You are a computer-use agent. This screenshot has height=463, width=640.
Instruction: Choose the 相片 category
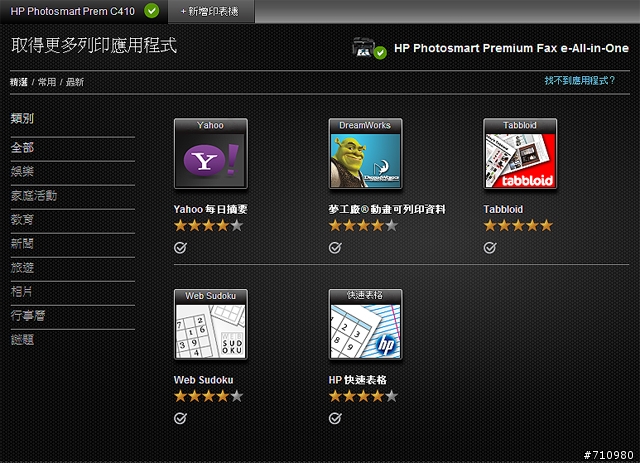point(22,292)
